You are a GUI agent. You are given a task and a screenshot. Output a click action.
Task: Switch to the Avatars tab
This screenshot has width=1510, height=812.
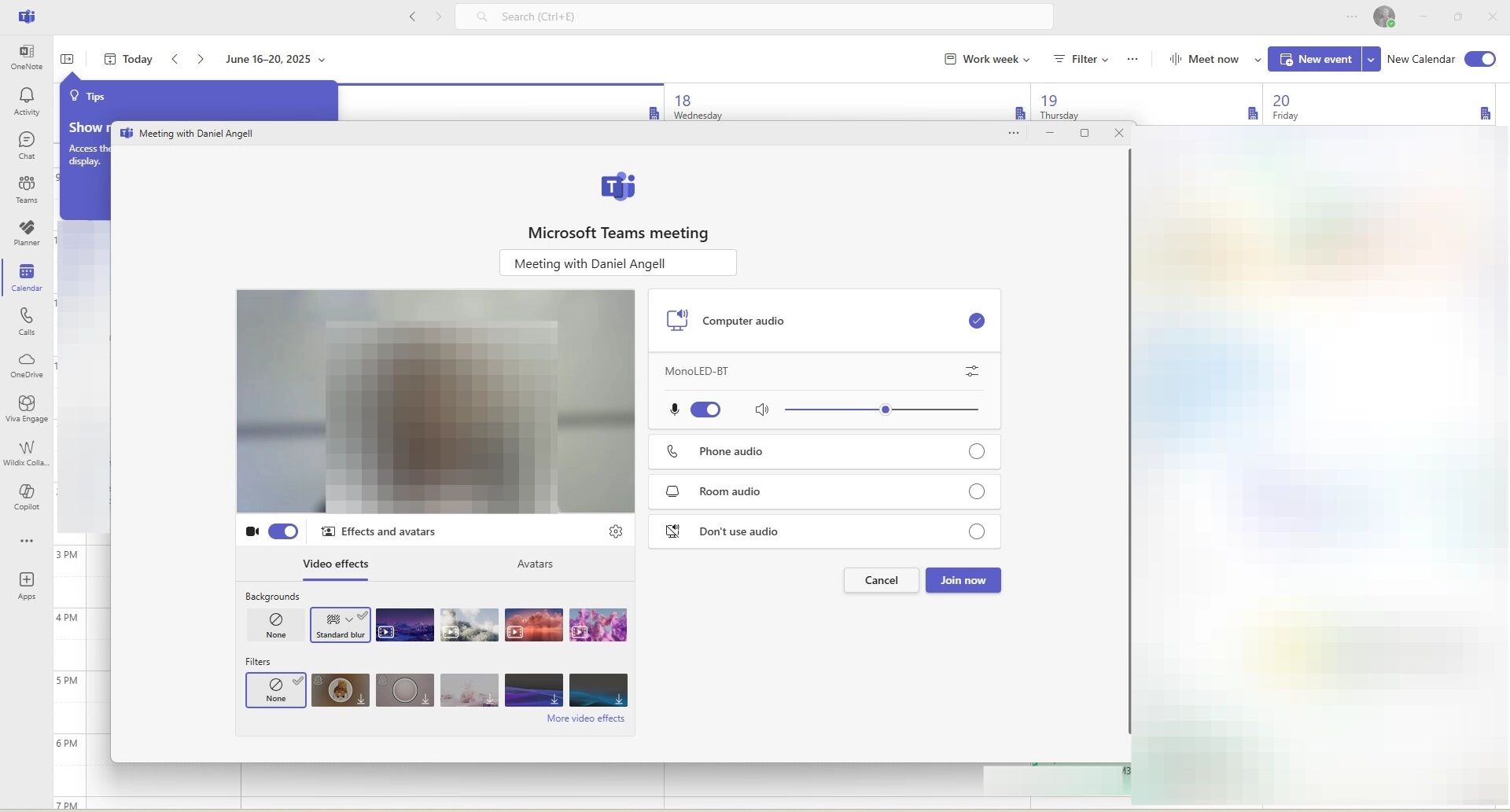click(x=535, y=564)
